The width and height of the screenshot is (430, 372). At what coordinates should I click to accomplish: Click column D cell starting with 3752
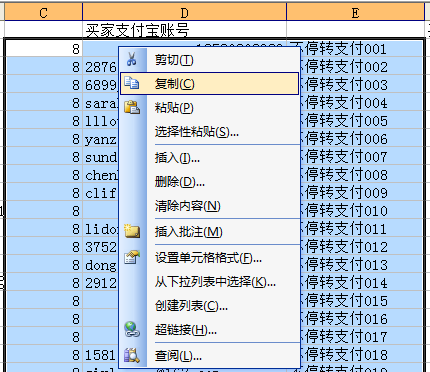(x=101, y=246)
